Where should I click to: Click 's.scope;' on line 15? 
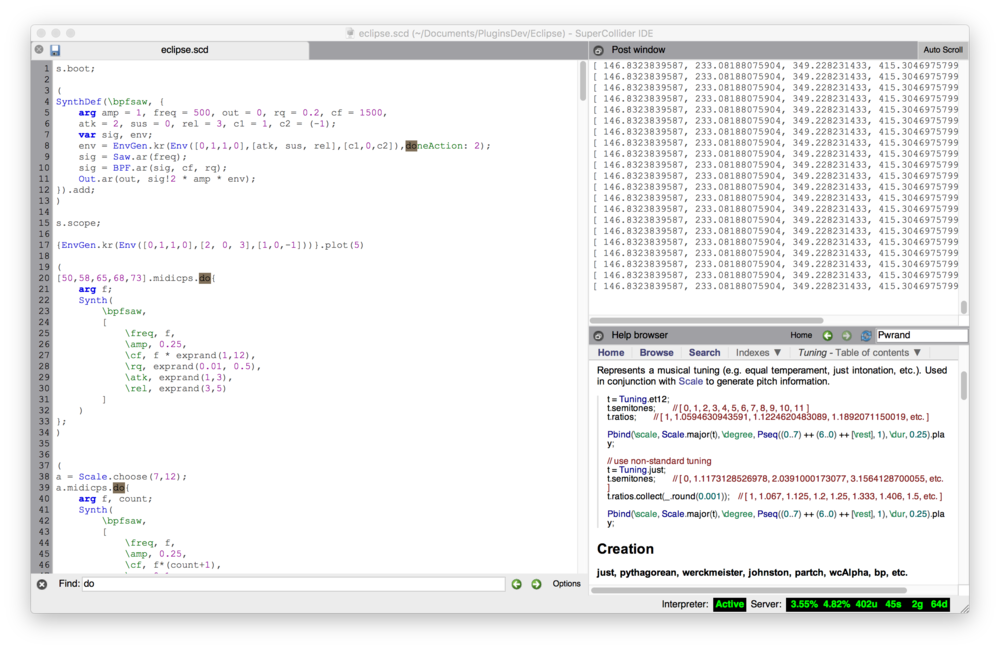(78, 223)
